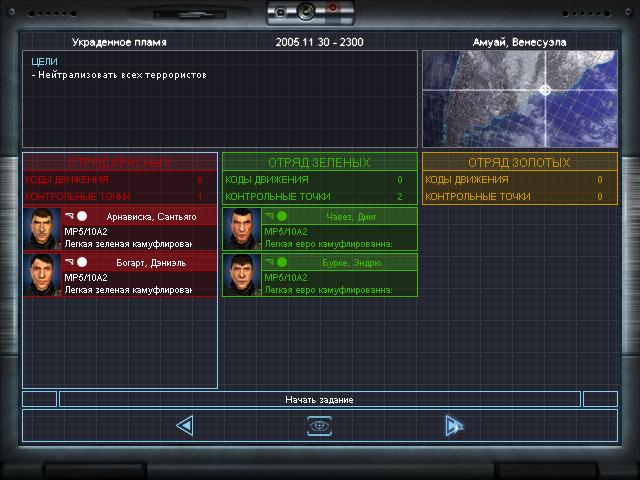This screenshot has height=480, width=640.
Task: Click portrait of Бурке, Эндрю
Action: pyautogui.click(x=242, y=275)
